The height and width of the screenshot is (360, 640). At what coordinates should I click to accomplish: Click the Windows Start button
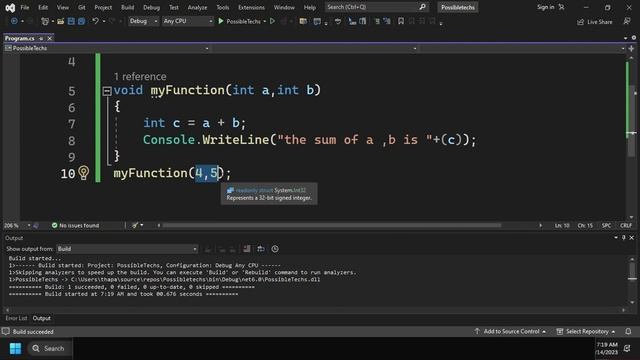coord(16,348)
